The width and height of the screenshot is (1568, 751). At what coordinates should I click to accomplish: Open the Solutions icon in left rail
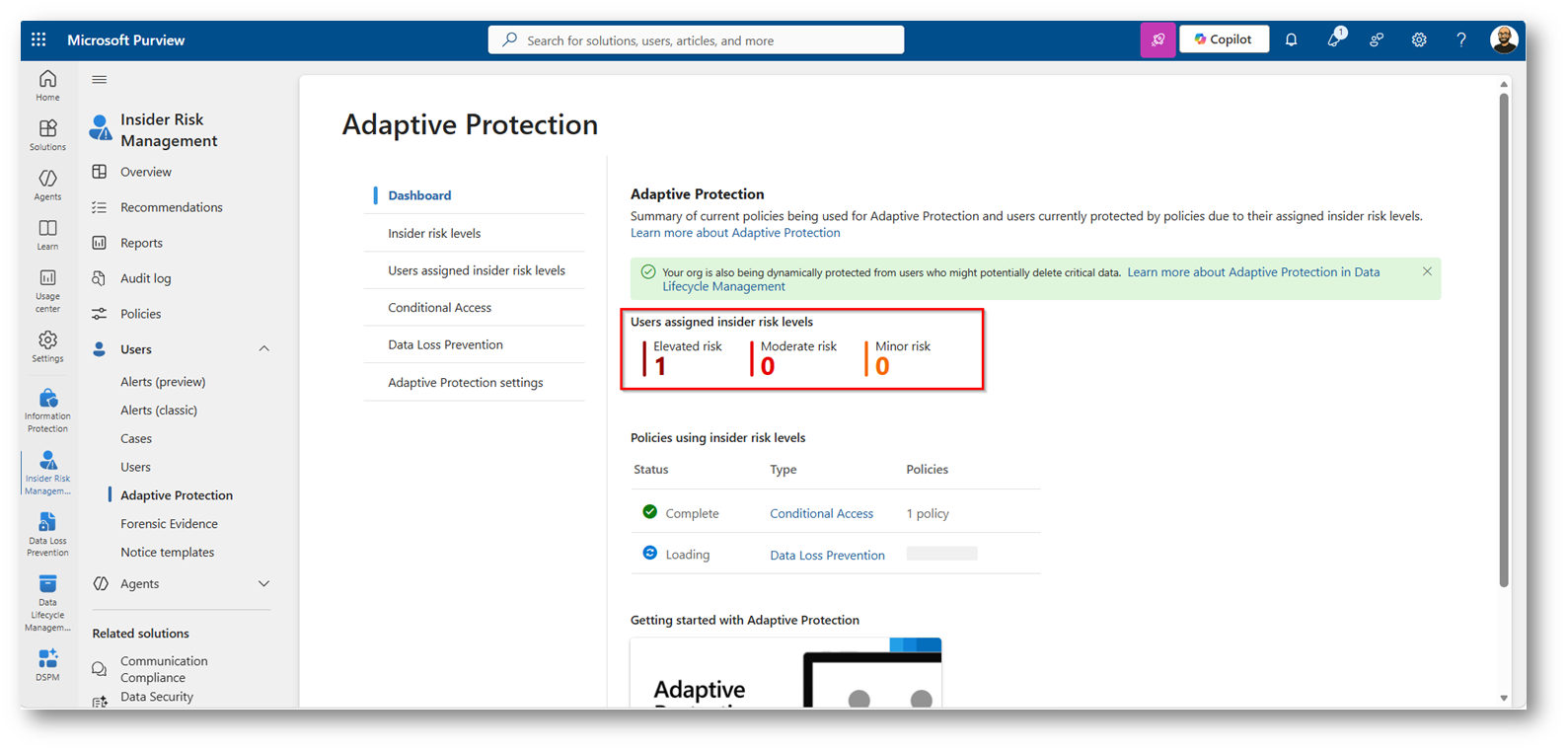pos(47,135)
